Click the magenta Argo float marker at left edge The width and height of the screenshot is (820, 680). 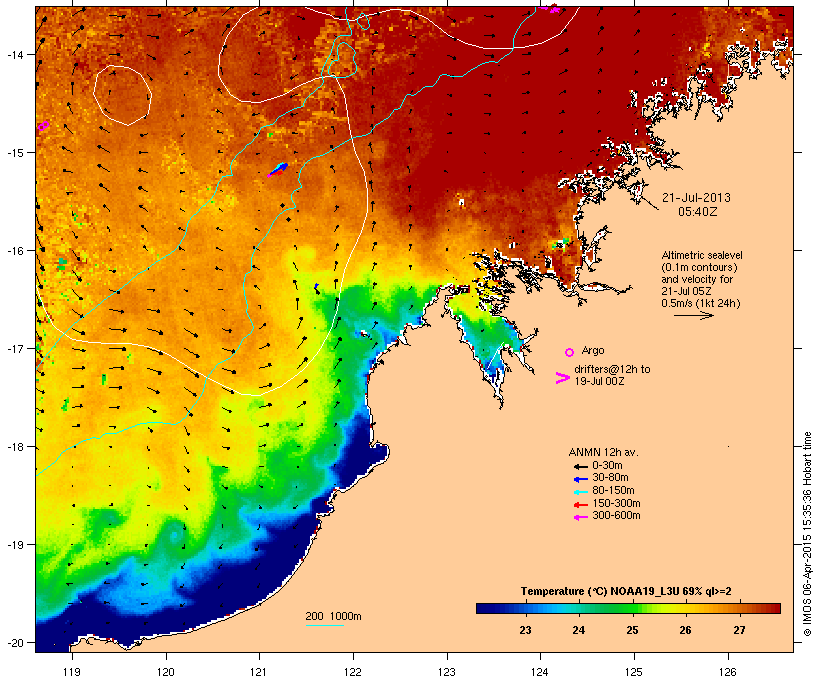(43, 126)
